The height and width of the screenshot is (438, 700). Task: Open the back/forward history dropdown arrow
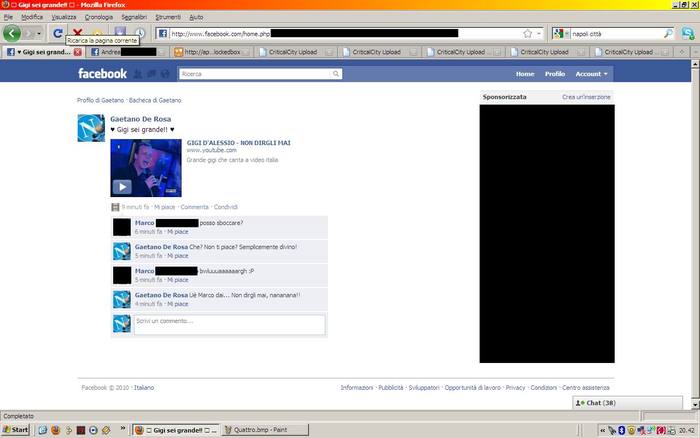(39, 34)
